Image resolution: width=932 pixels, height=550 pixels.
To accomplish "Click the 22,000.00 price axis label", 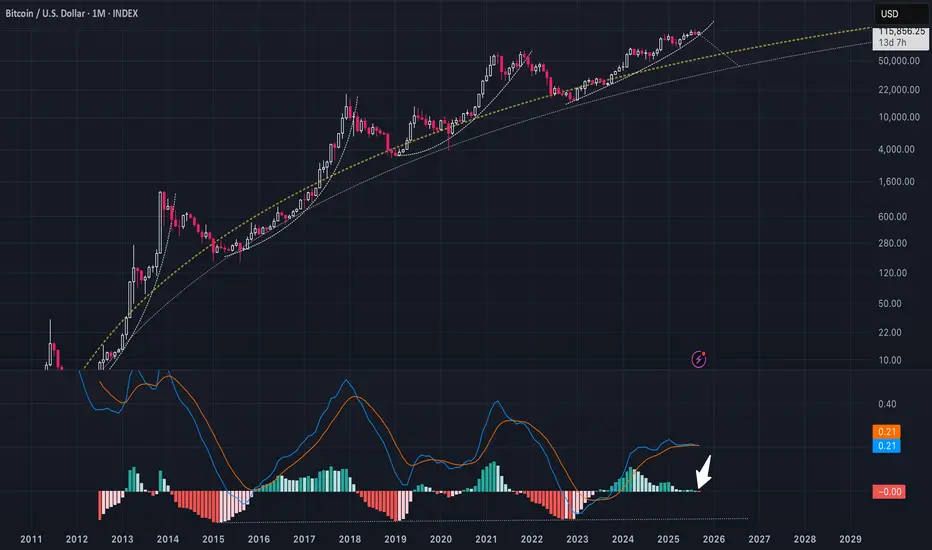I will [899, 90].
